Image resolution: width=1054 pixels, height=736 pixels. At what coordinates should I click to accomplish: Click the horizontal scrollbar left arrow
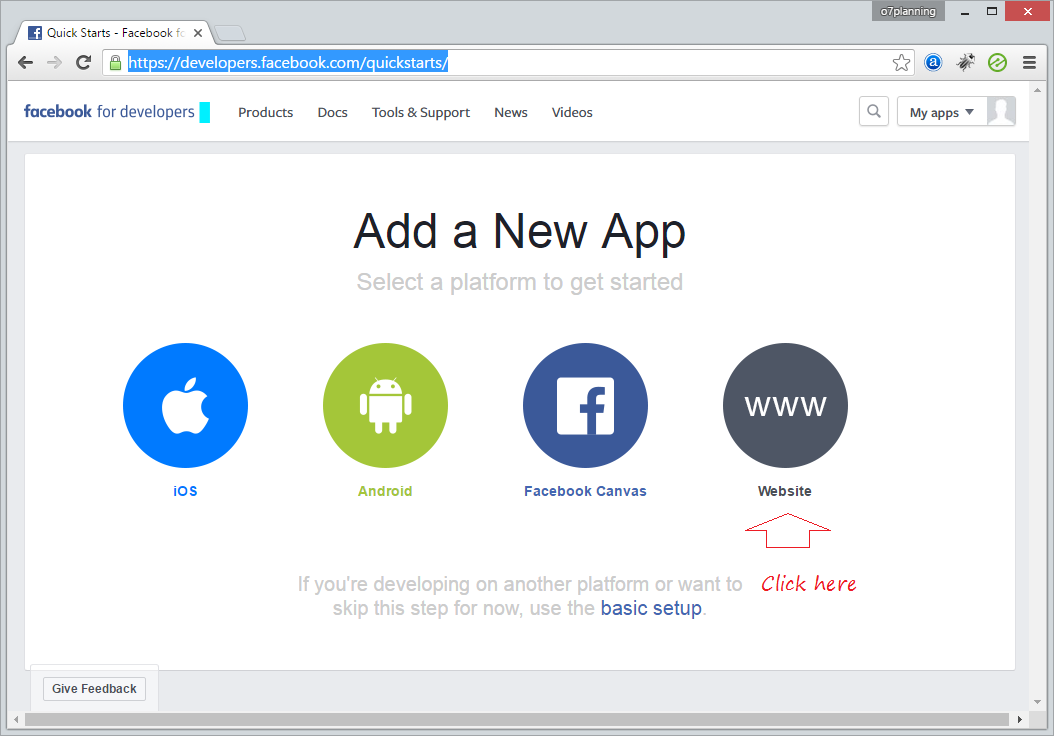16,719
